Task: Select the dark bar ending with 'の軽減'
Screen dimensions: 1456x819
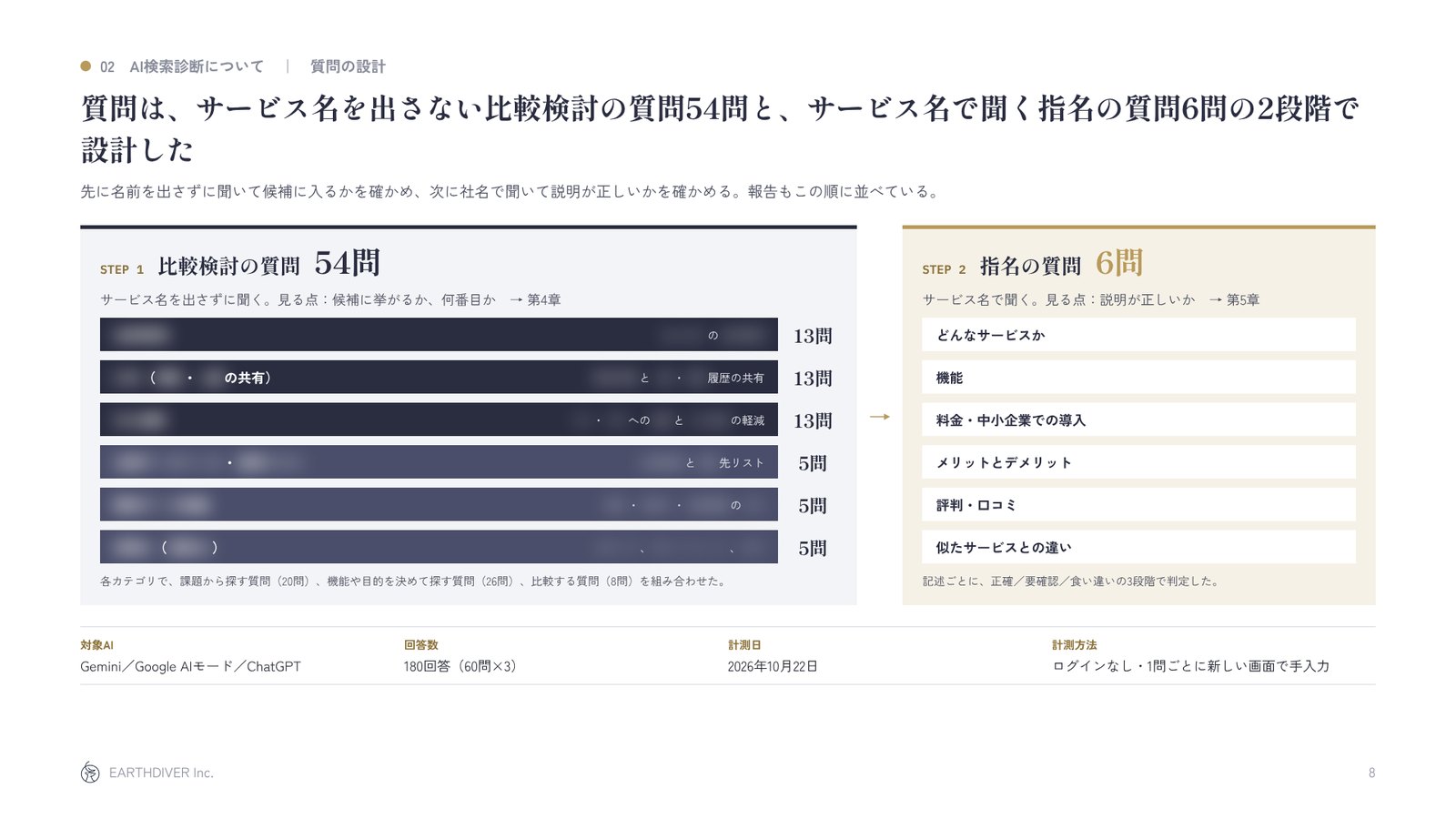Action: pyautogui.click(x=439, y=420)
